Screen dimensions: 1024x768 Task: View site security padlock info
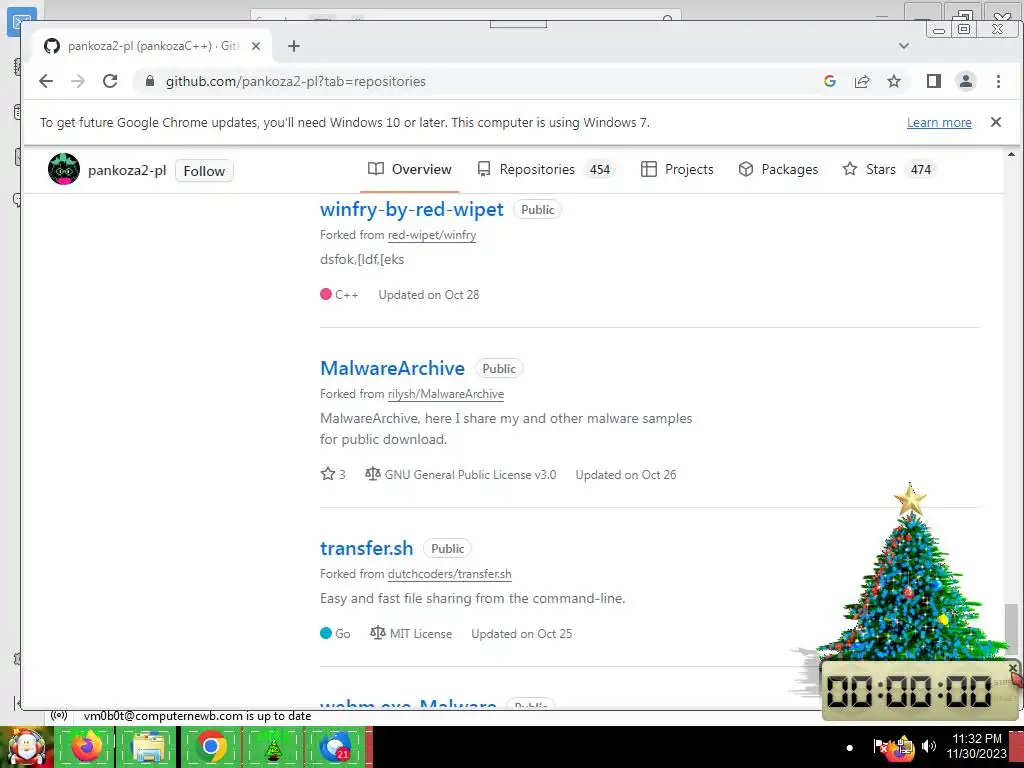click(x=150, y=81)
